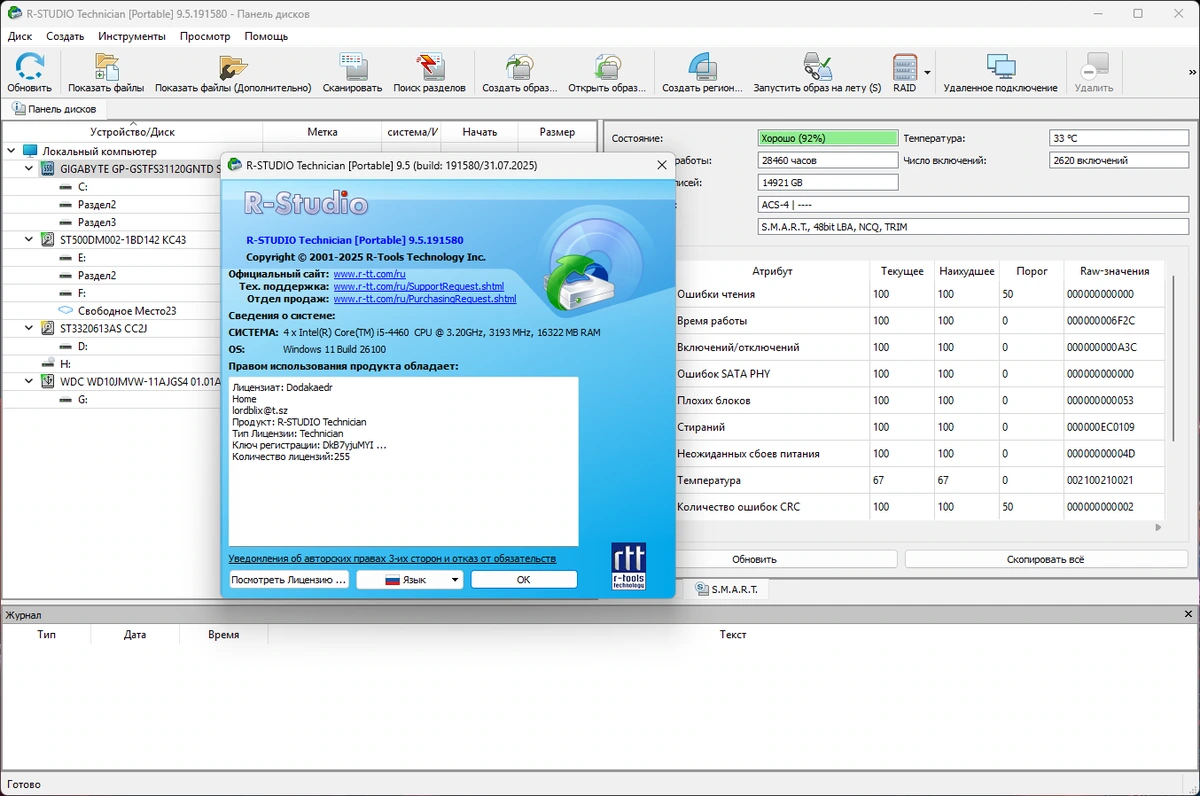Click the Устройство/Диск column header

132,132
